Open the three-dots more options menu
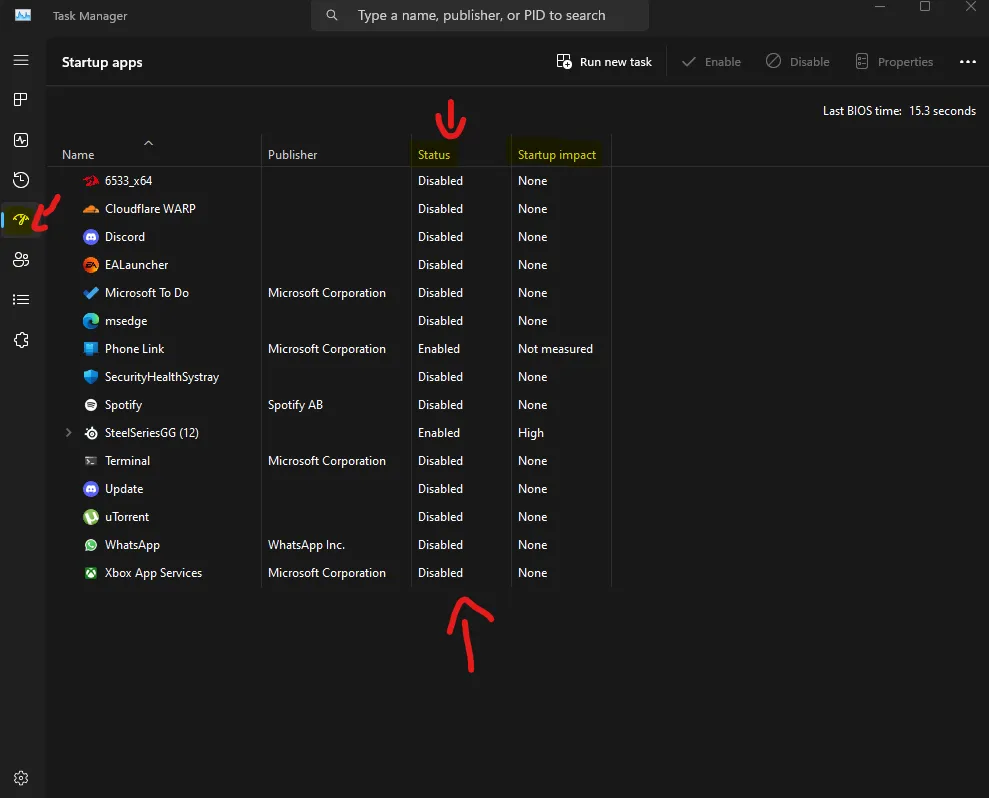The width and height of the screenshot is (989, 798). point(968,62)
